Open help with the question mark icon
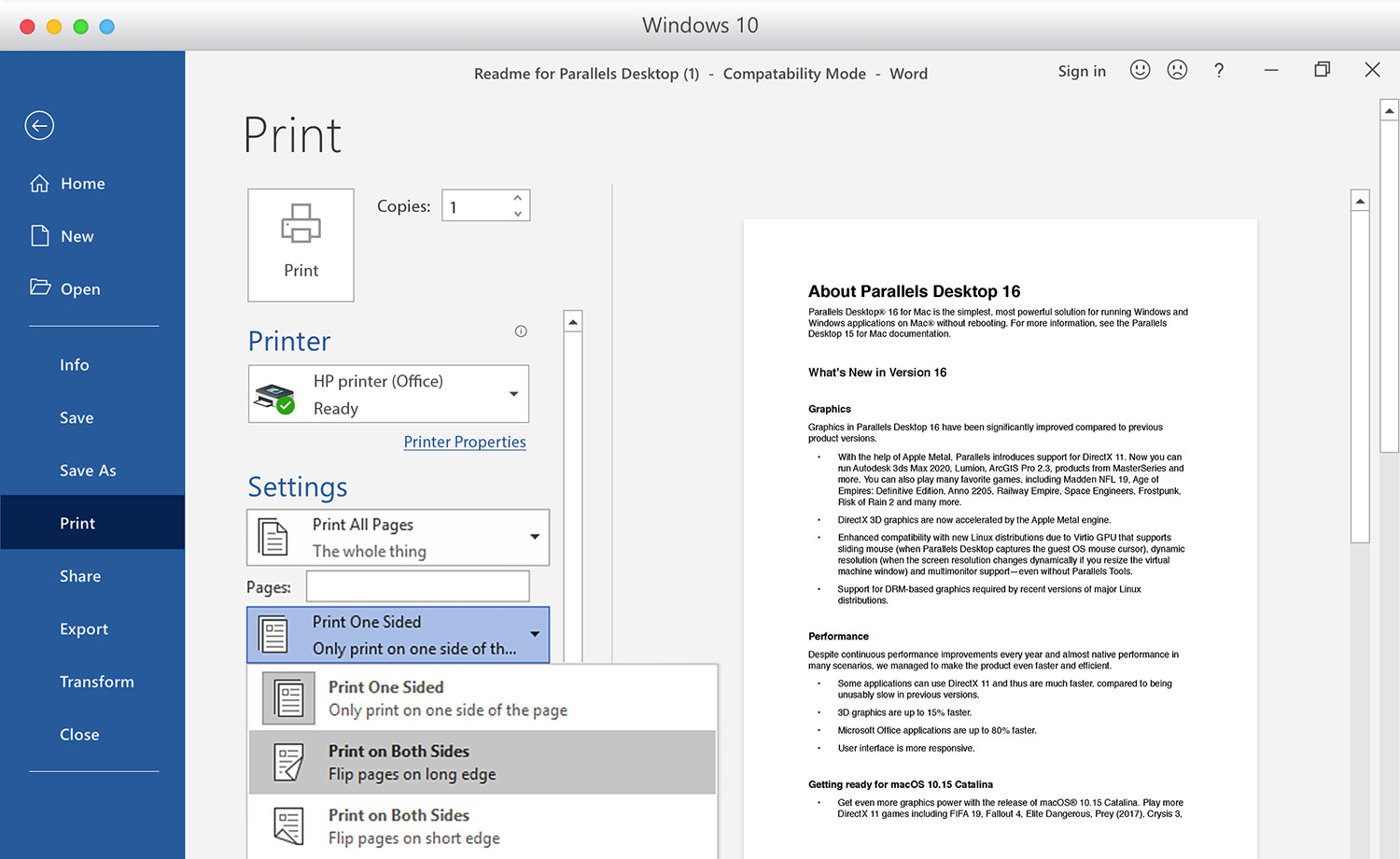The width and height of the screenshot is (1400, 859). click(1218, 70)
